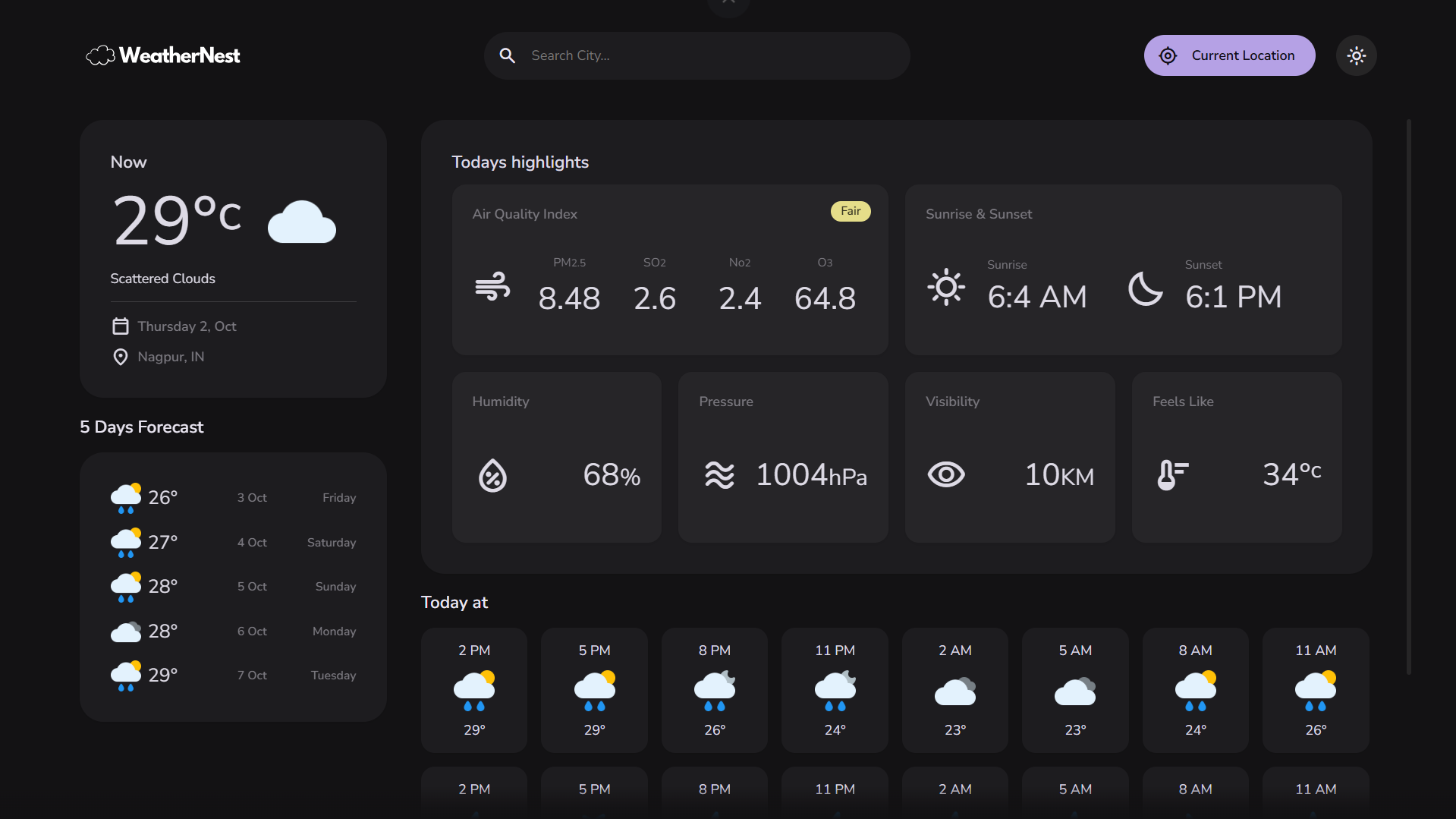Click the calendar icon beside Thursday 2, Oct

tap(121, 326)
